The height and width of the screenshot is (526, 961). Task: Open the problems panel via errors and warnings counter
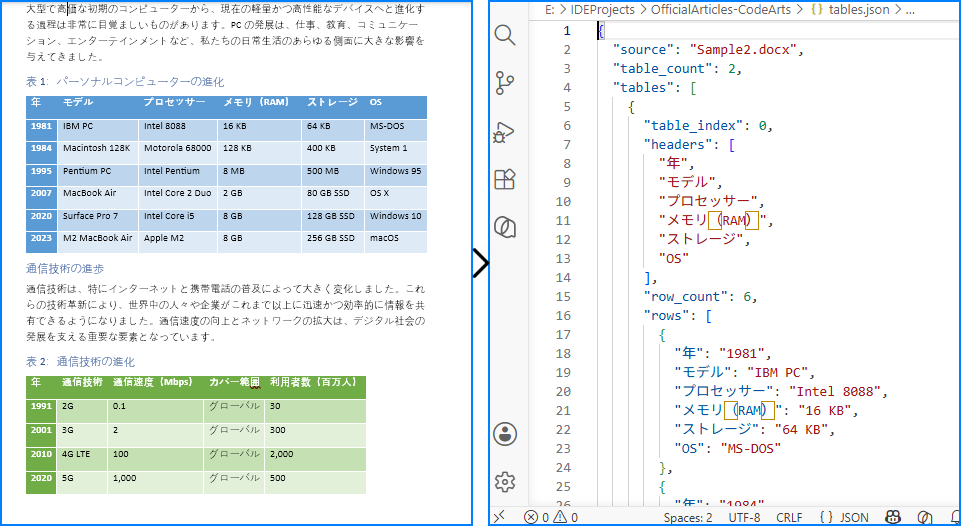(549, 517)
